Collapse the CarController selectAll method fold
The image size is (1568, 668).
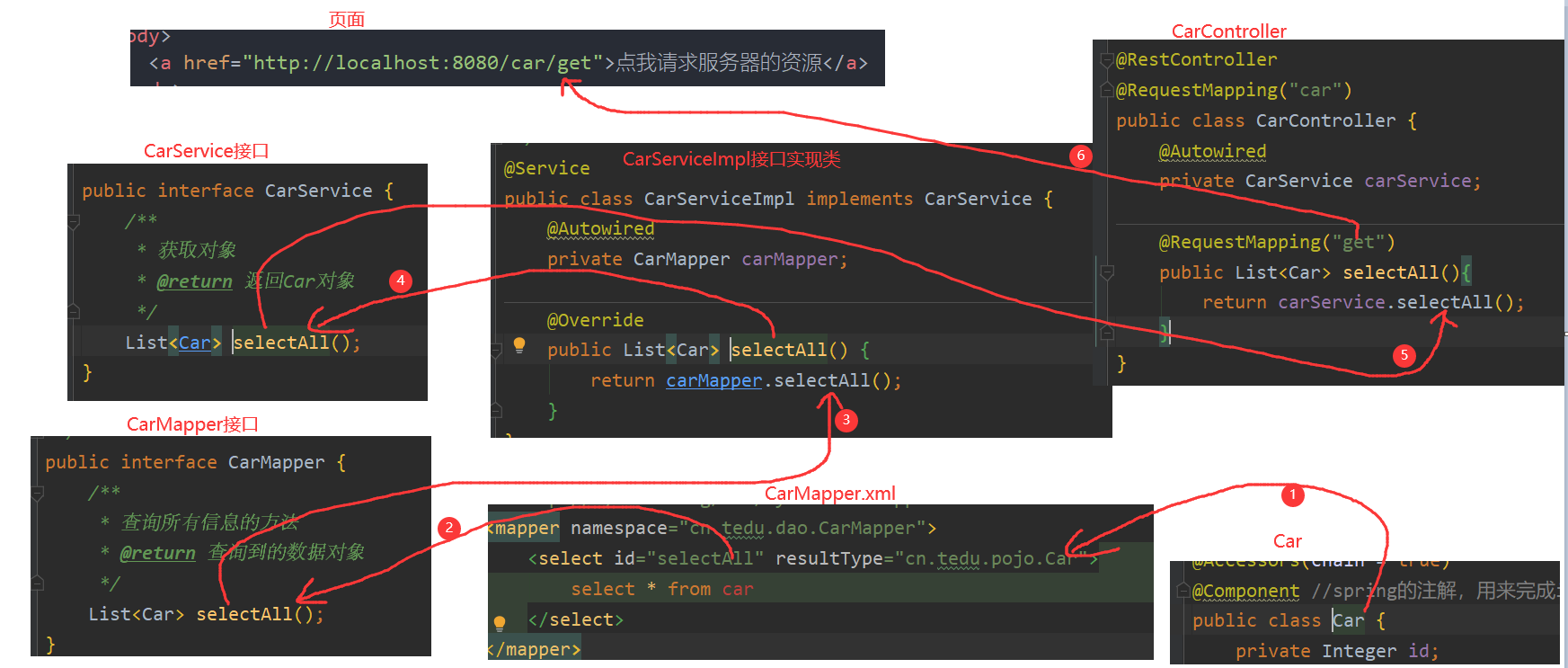(1107, 272)
